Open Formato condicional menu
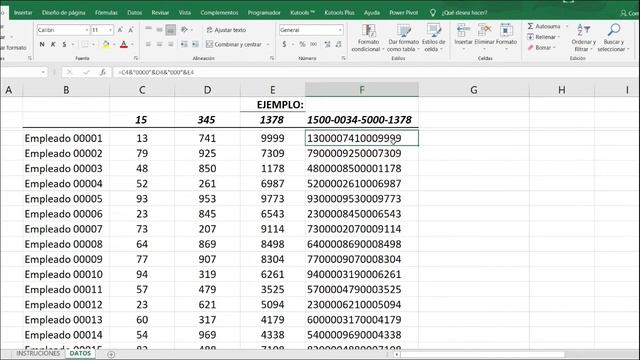Viewport: 640px width, 360px height. 368,38
